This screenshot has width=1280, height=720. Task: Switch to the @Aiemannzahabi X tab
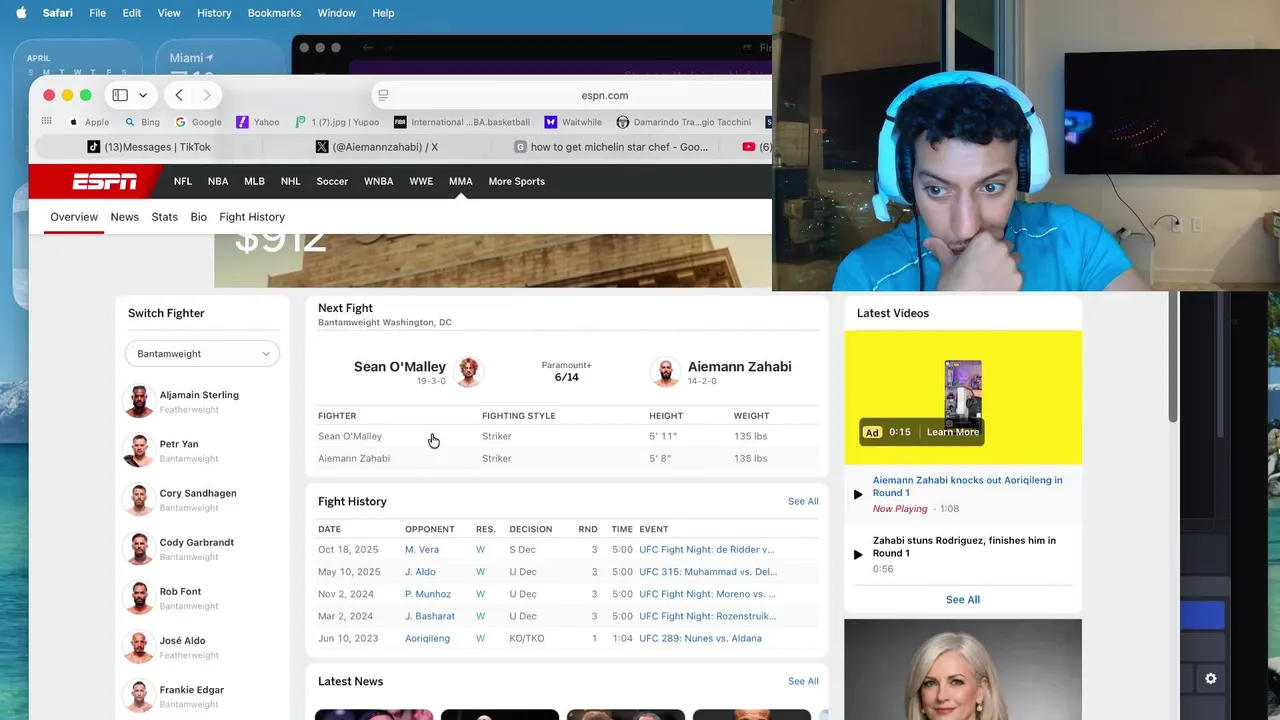click(x=377, y=147)
